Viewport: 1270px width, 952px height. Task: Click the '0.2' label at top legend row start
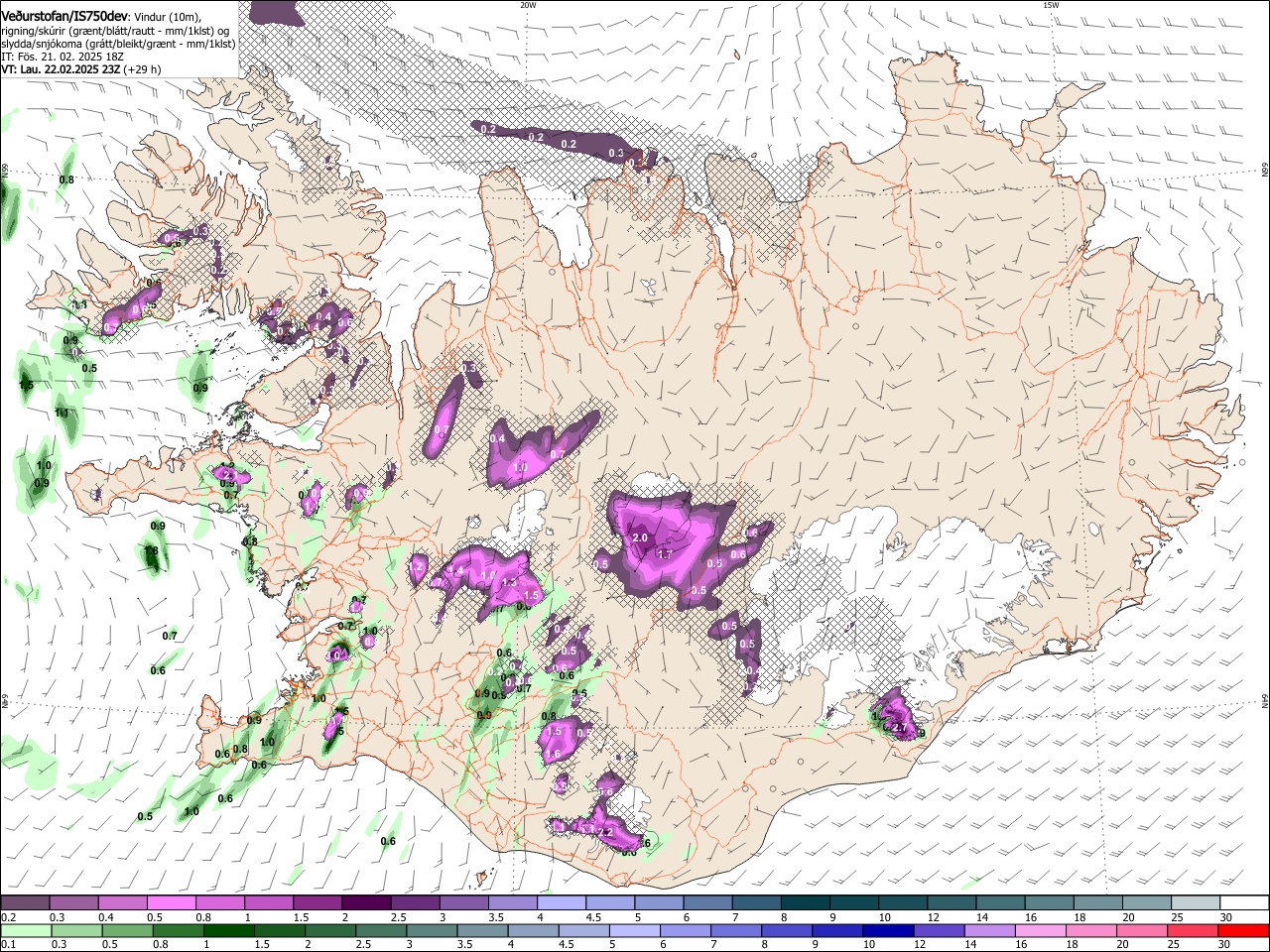9,918
